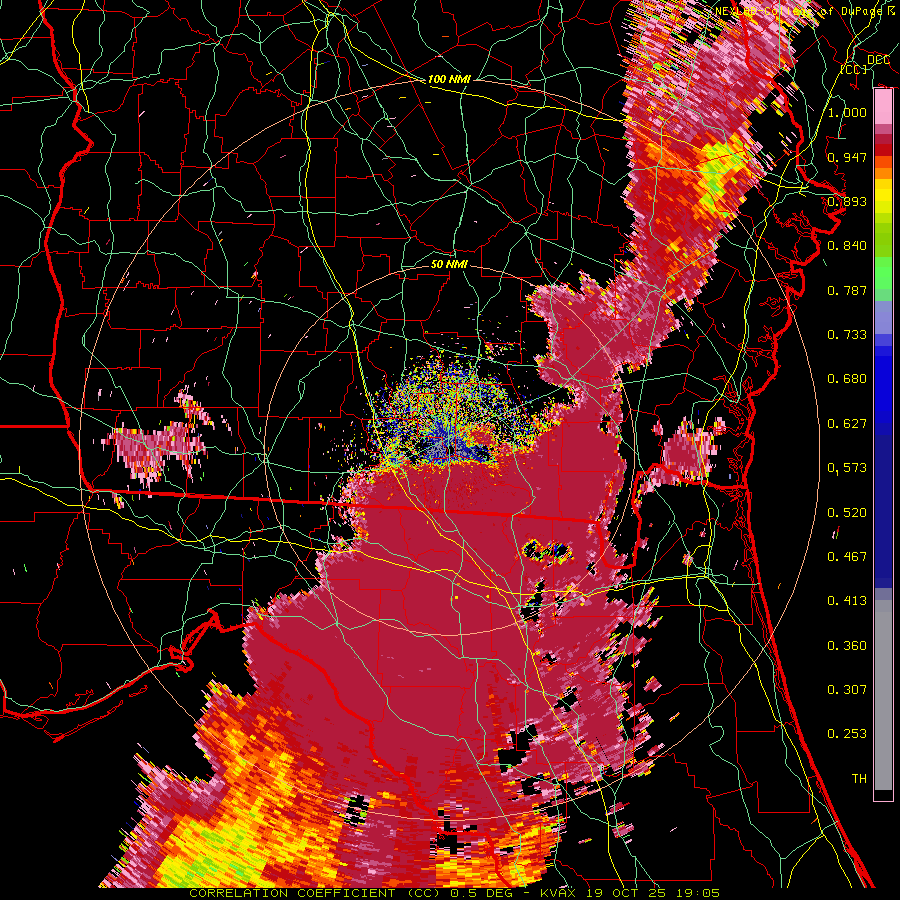Viewport: 900px width, 900px height.
Task: Click the 0.733 value on the legend
Action: 847,335
